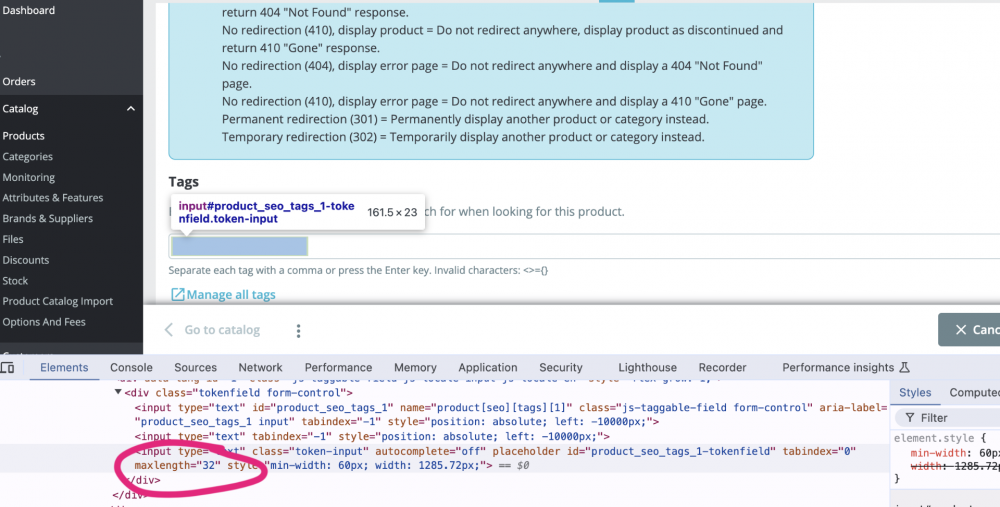Collapse the Catalog section chevron

tap(131, 108)
